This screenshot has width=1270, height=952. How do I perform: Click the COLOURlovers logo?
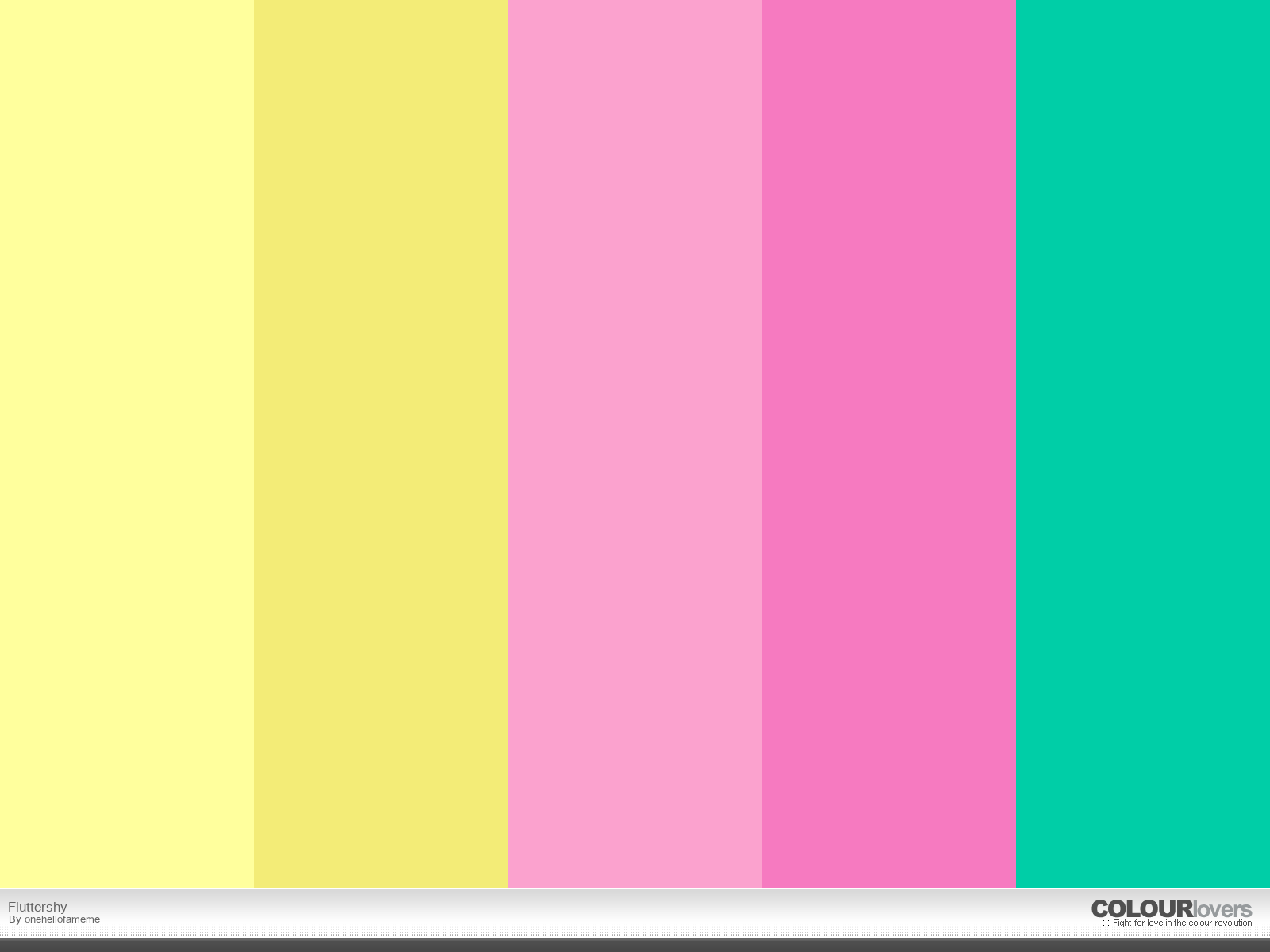click(1172, 909)
